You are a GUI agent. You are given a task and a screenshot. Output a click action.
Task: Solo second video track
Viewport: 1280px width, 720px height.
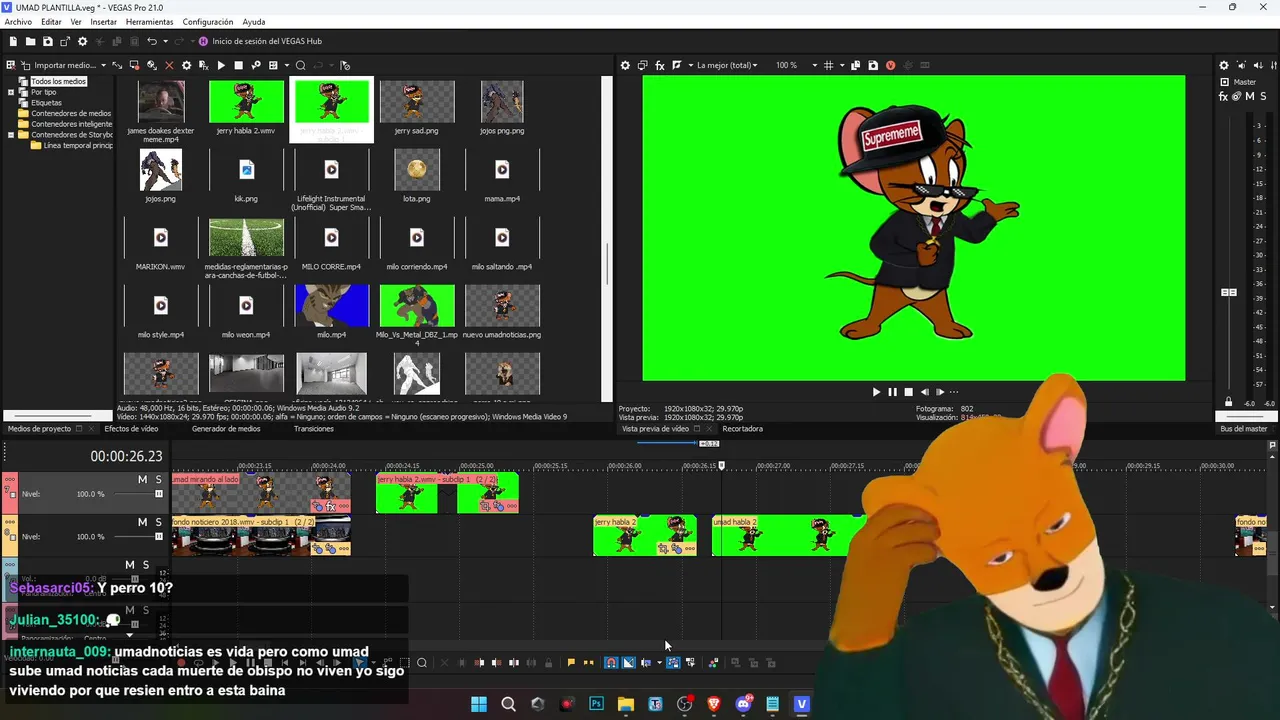click(158, 522)
